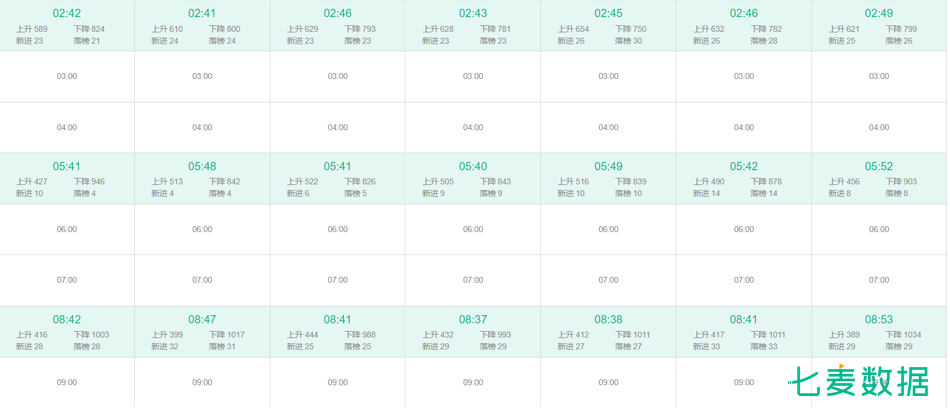This screenshot has width=950, height=410.
Task: Click the 上升 589 rising count
Action: coord(32,28)
